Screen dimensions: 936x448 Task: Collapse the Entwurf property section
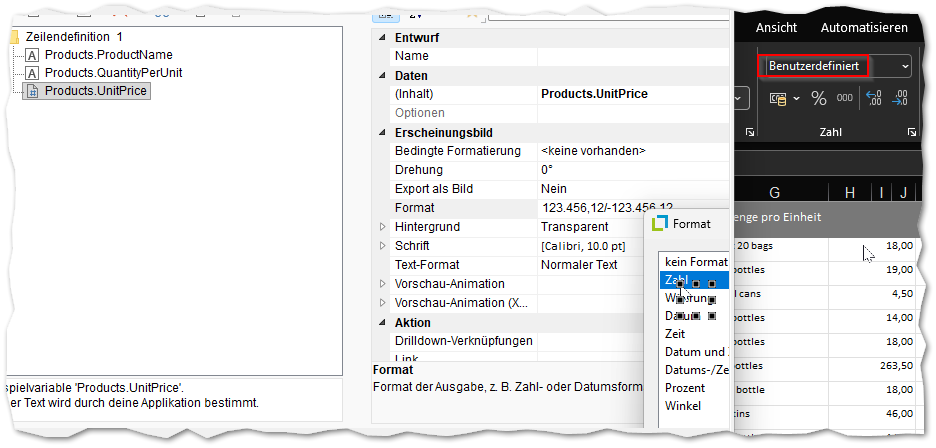point(382,38)
